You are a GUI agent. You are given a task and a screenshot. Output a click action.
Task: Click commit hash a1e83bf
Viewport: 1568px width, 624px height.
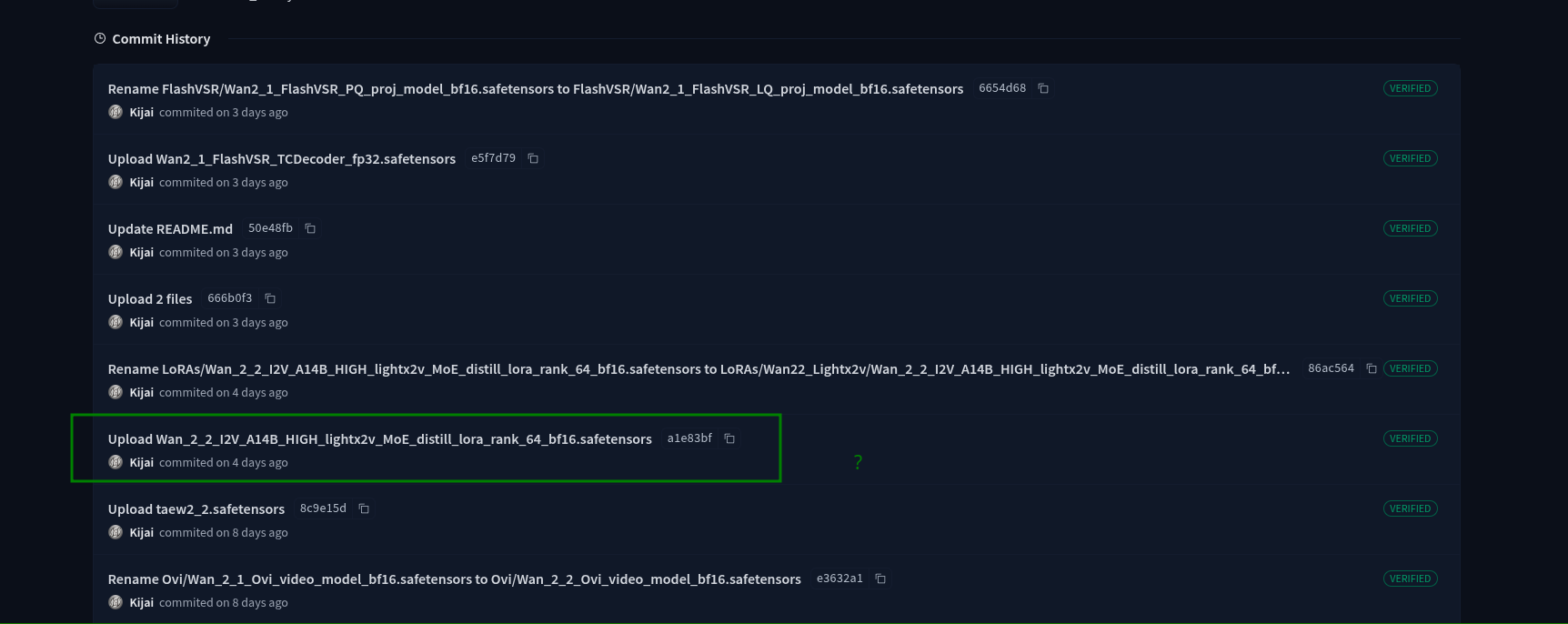(x=689, y=438)
